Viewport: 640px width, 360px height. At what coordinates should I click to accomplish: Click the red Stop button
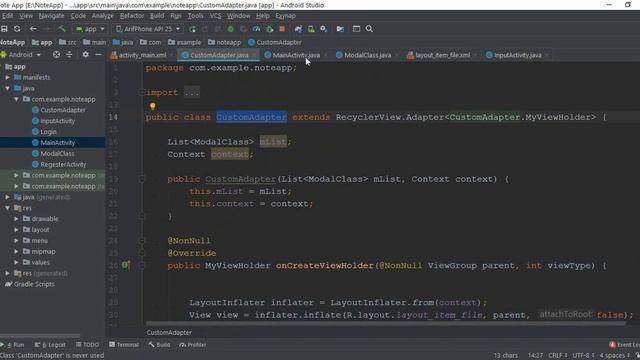click(x=282, y=29)
